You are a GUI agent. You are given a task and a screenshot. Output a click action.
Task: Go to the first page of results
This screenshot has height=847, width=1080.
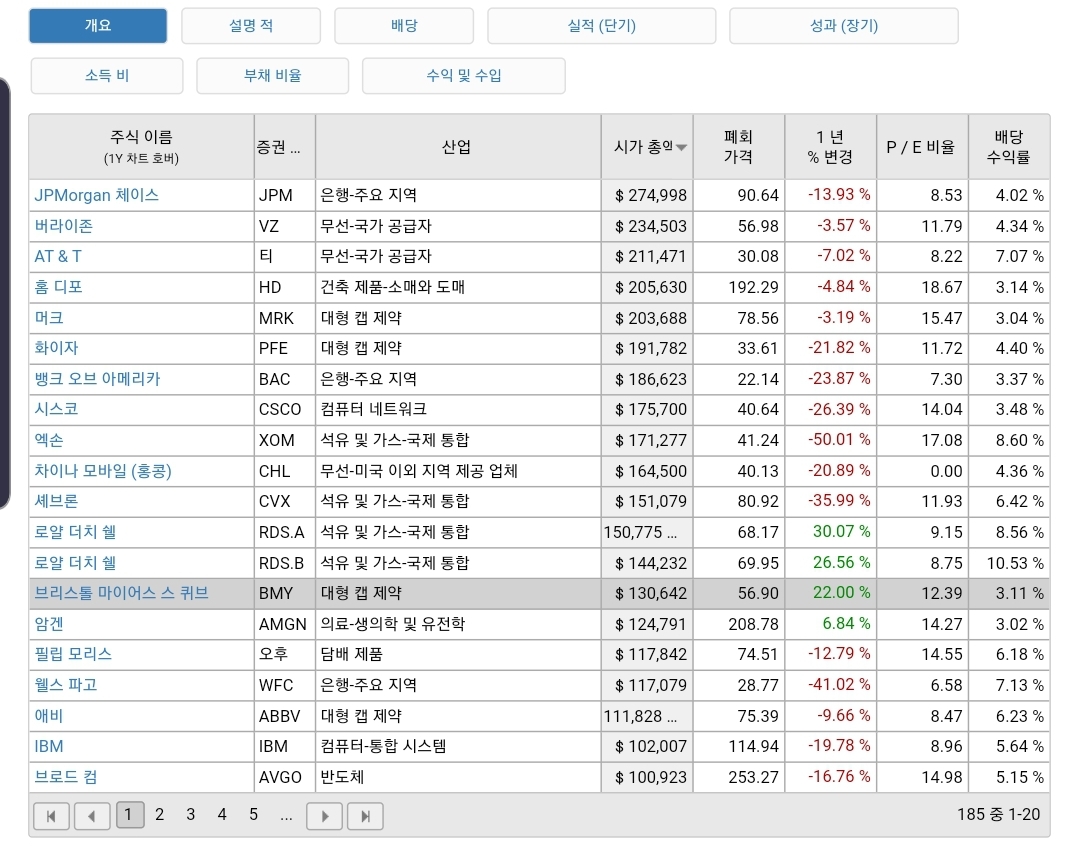tap(52, 816)
